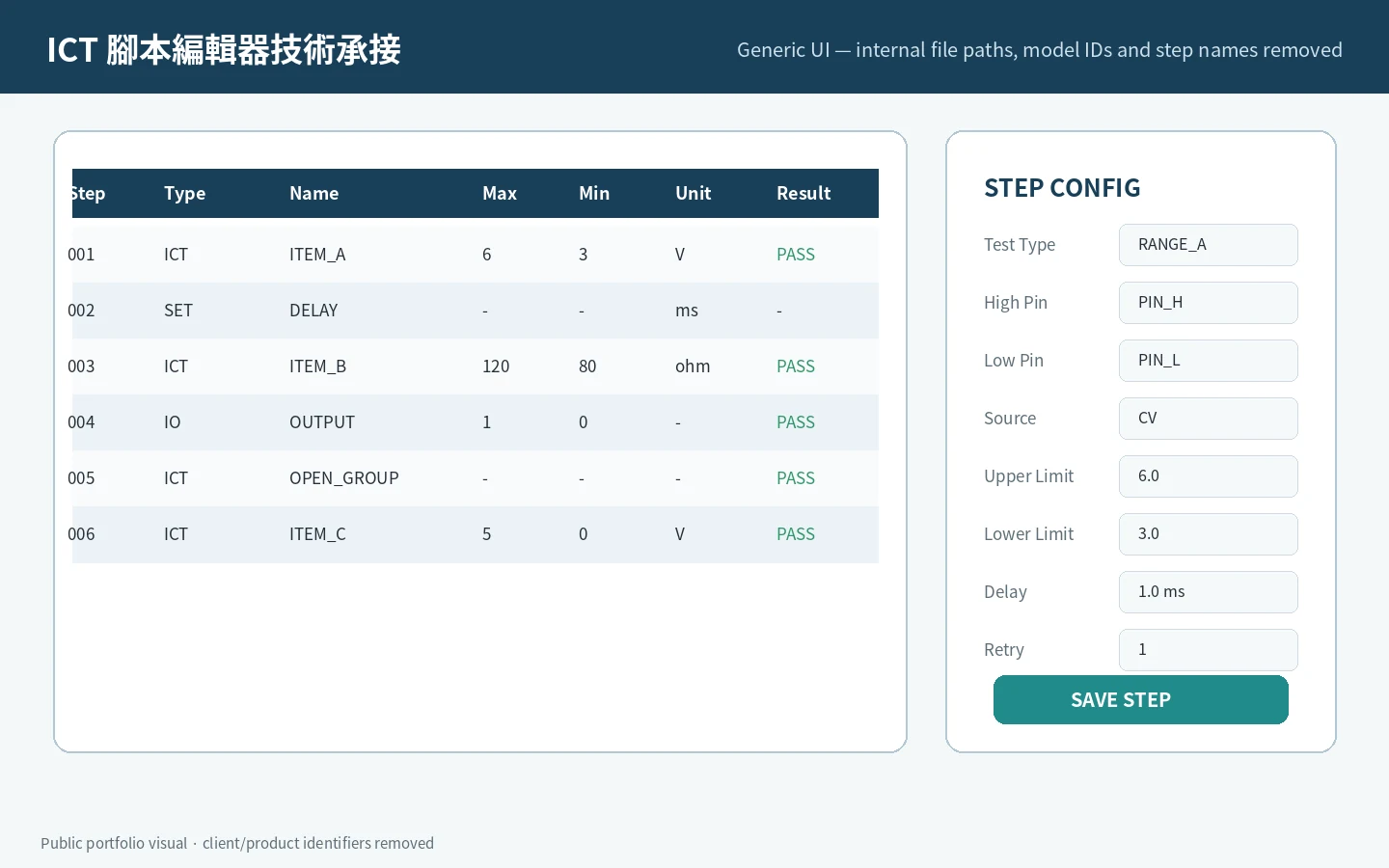Screen dimensions: 1389x868
Task: Click the ms unit cell
Action: [x=687, y=311]
